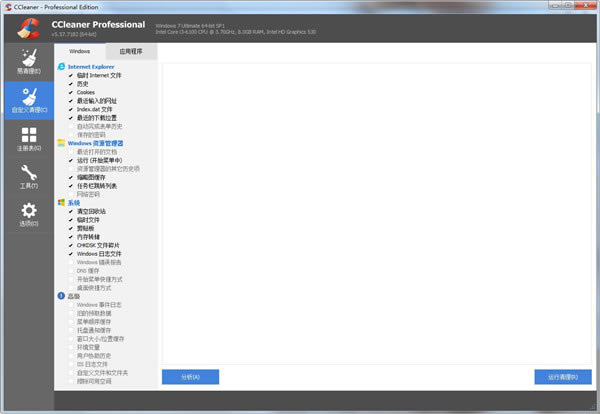600x414 pixels.
Task: Uncheck 任务栏跳转列表 checkbox
Action: (x=71, y=186)
